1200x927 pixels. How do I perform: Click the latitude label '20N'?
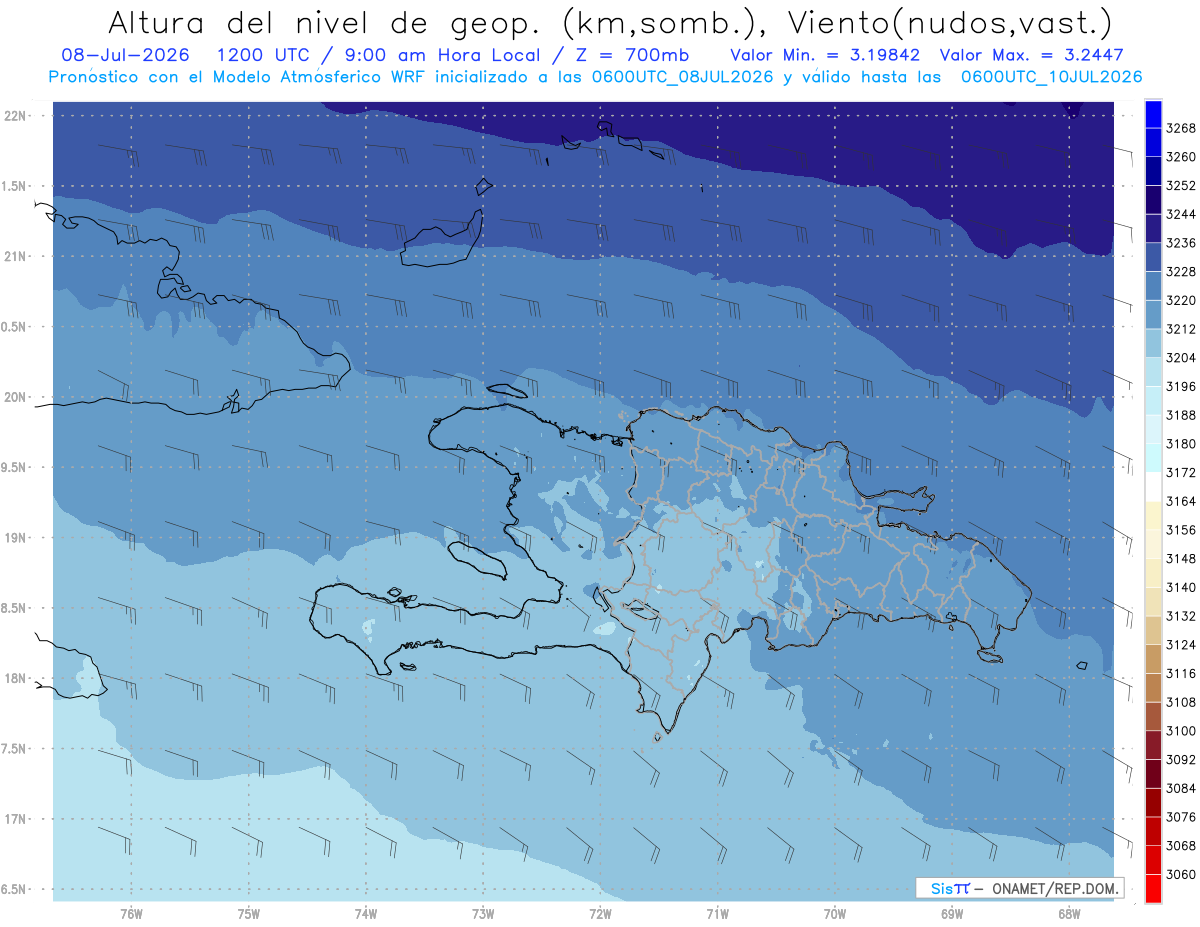click(x=15, y=398)
